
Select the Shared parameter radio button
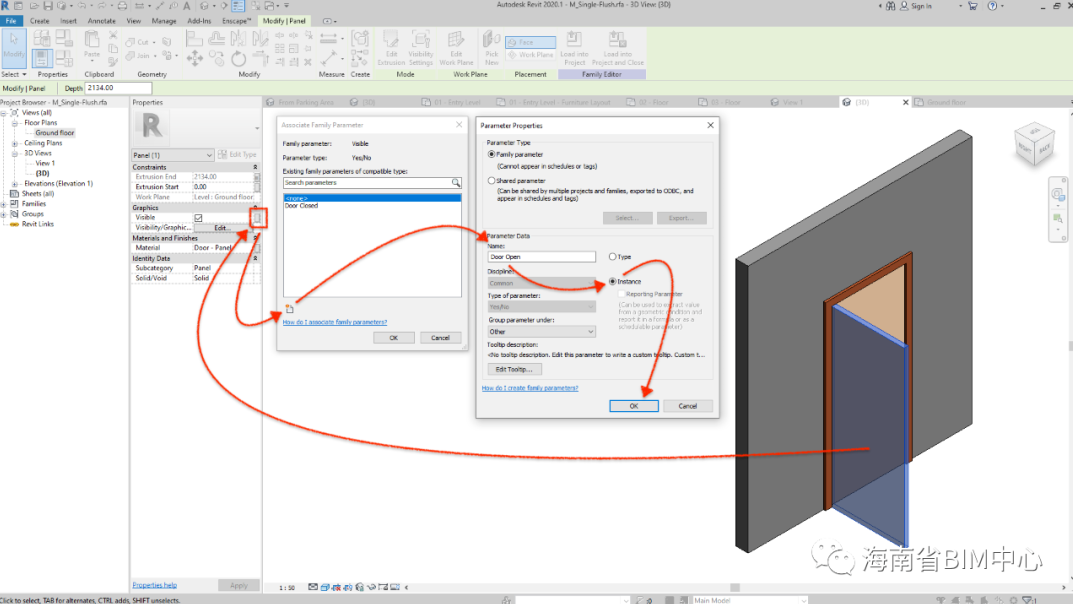pos(491,181)
